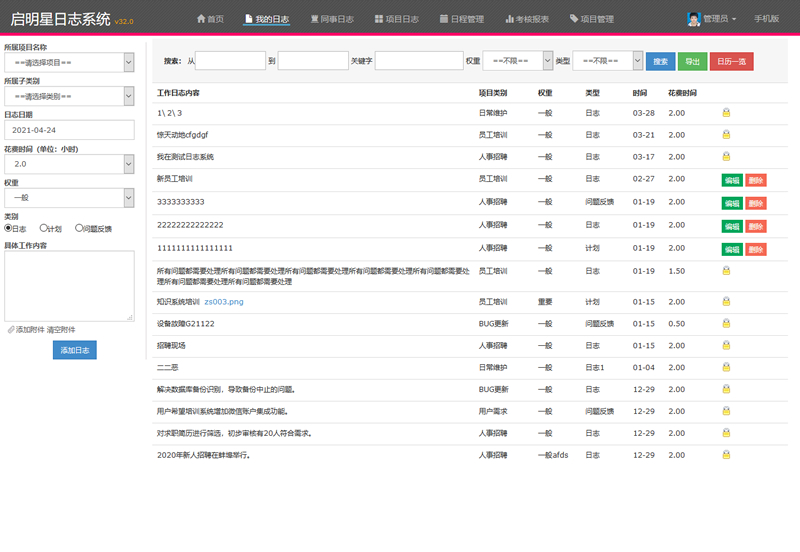Select the 计划 radio option

tap(43, 228)
